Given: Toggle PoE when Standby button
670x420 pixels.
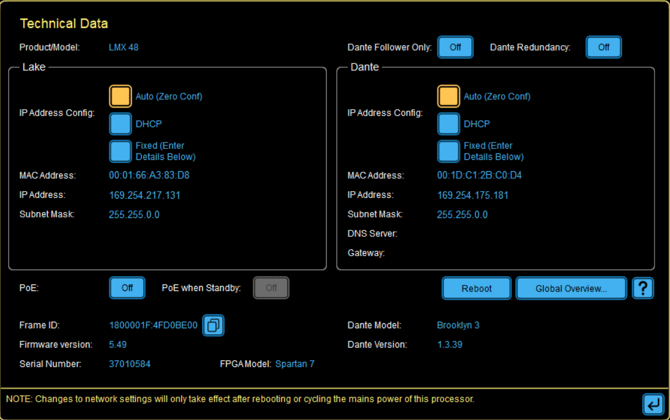Looking at the screenshot, I should pyautogui.click(x=270, y=288).
